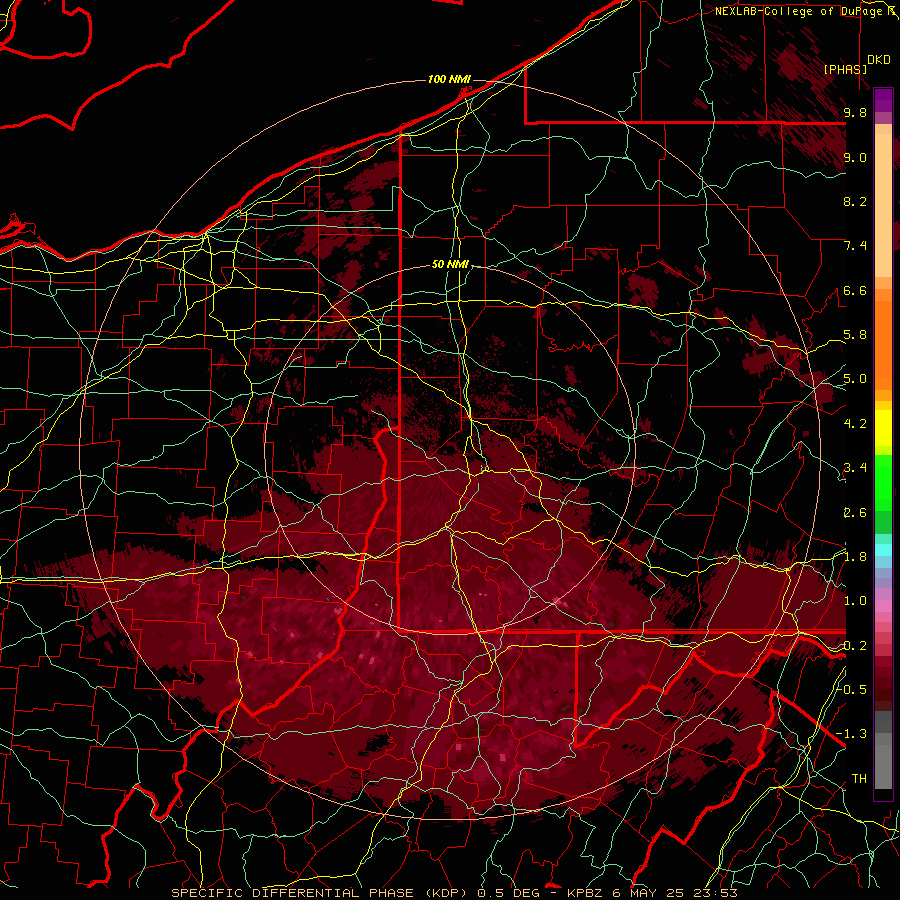Click the 9.8 value on the legend
This screenshot has width=900, height=900.
pos(855,112)
